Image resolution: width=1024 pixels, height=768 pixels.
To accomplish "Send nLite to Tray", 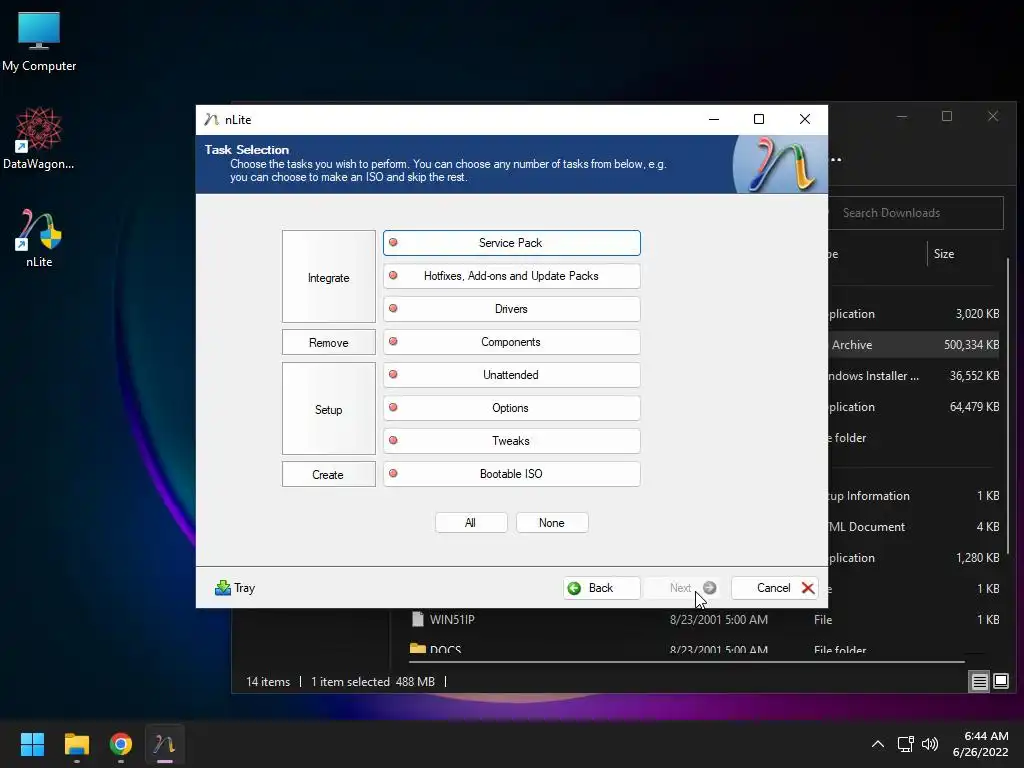I will (235, 588).
